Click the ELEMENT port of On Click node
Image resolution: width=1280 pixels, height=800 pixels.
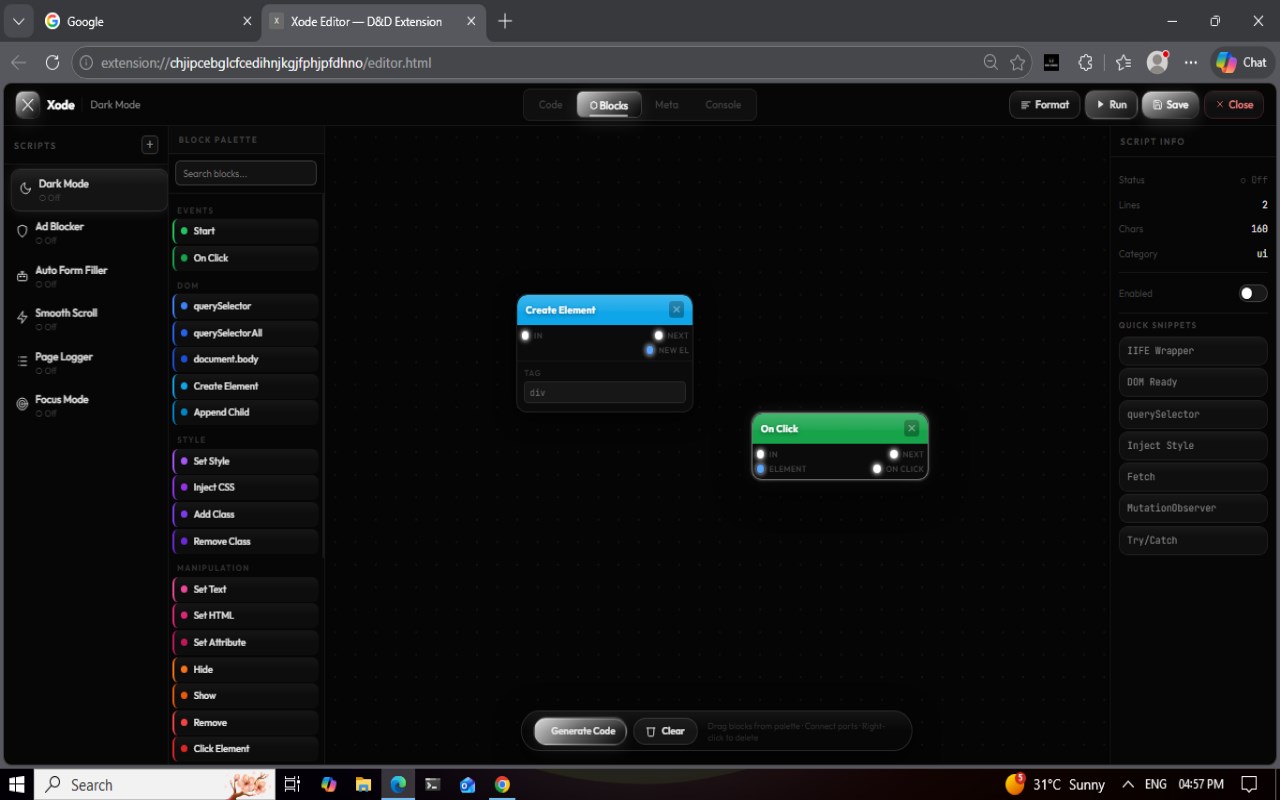760,469
